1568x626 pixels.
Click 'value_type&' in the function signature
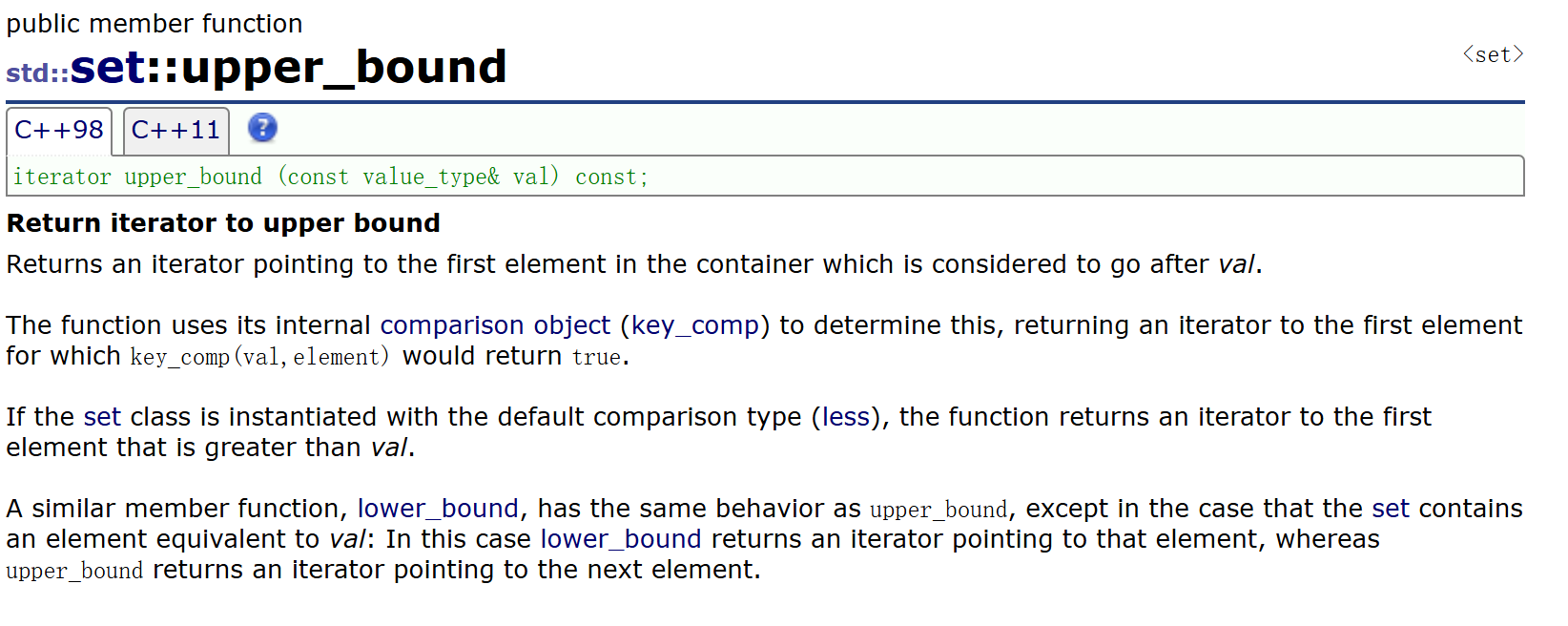coord(431,177)
